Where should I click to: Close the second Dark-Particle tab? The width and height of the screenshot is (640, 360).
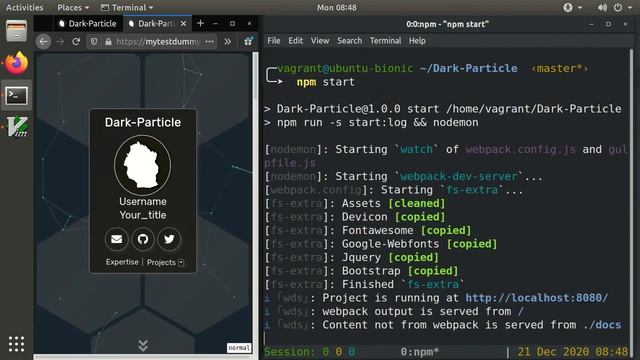(x=183, y=24)
